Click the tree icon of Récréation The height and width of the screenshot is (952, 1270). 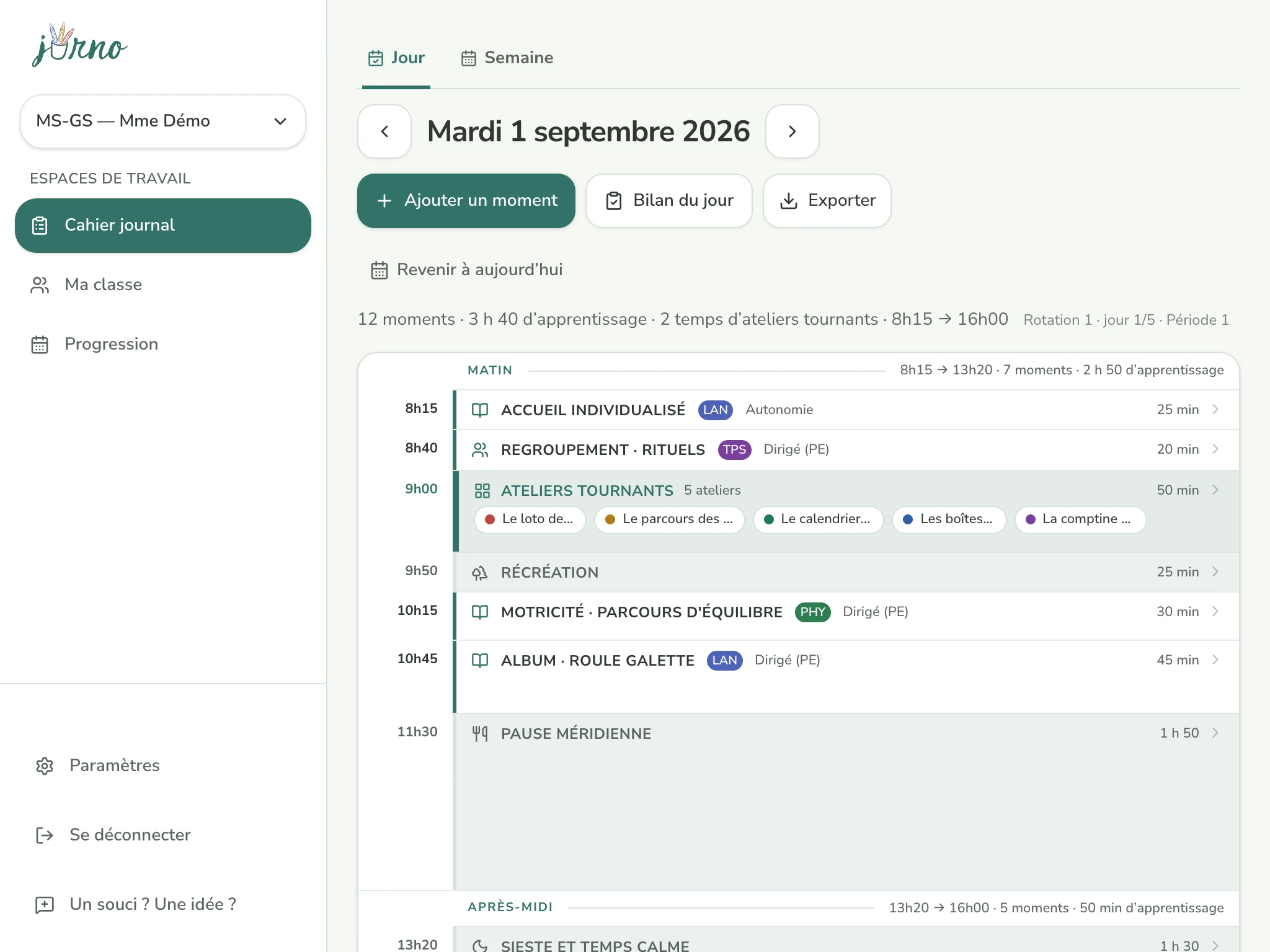[x=480, y=572]
